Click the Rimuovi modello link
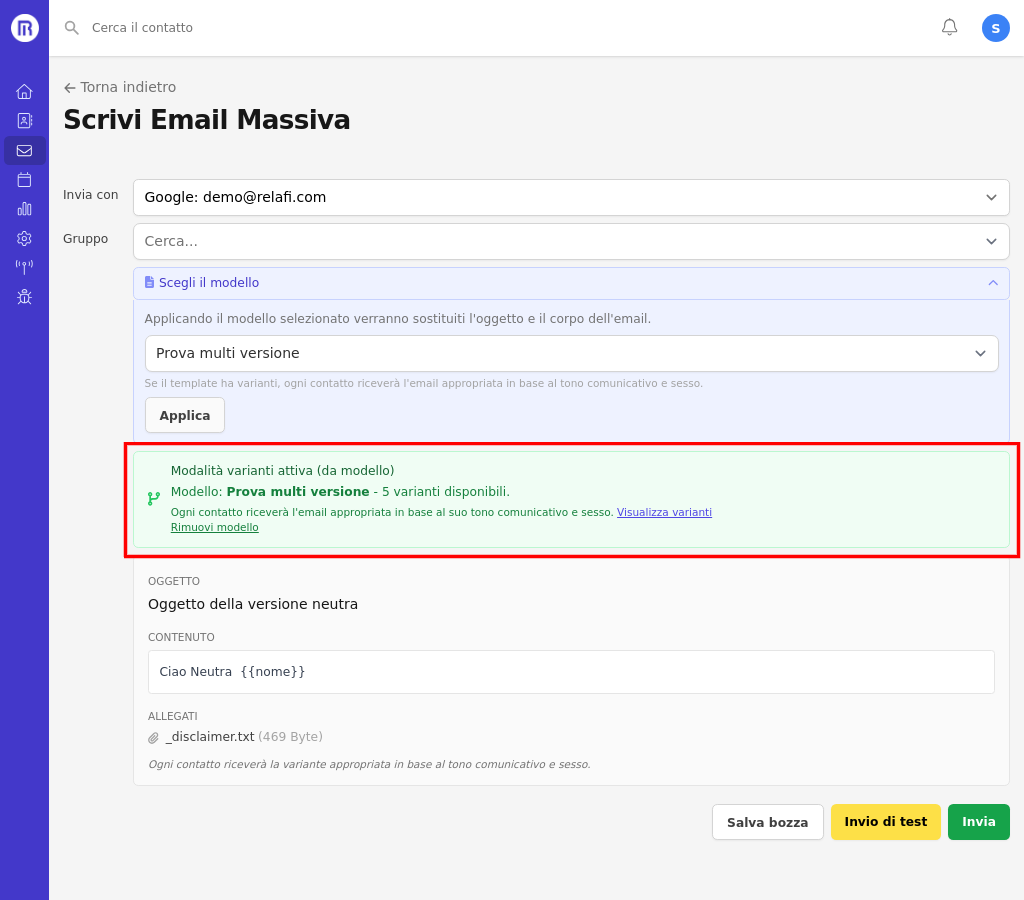The image size is (1024, 900). (215, 527)
